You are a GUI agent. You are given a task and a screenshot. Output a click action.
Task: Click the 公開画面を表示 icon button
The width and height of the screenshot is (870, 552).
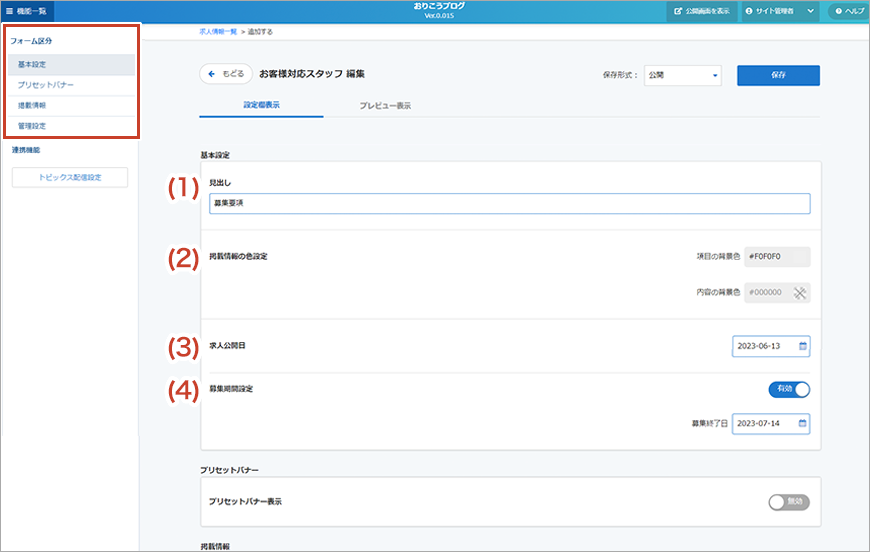click(x=679, y=11)
